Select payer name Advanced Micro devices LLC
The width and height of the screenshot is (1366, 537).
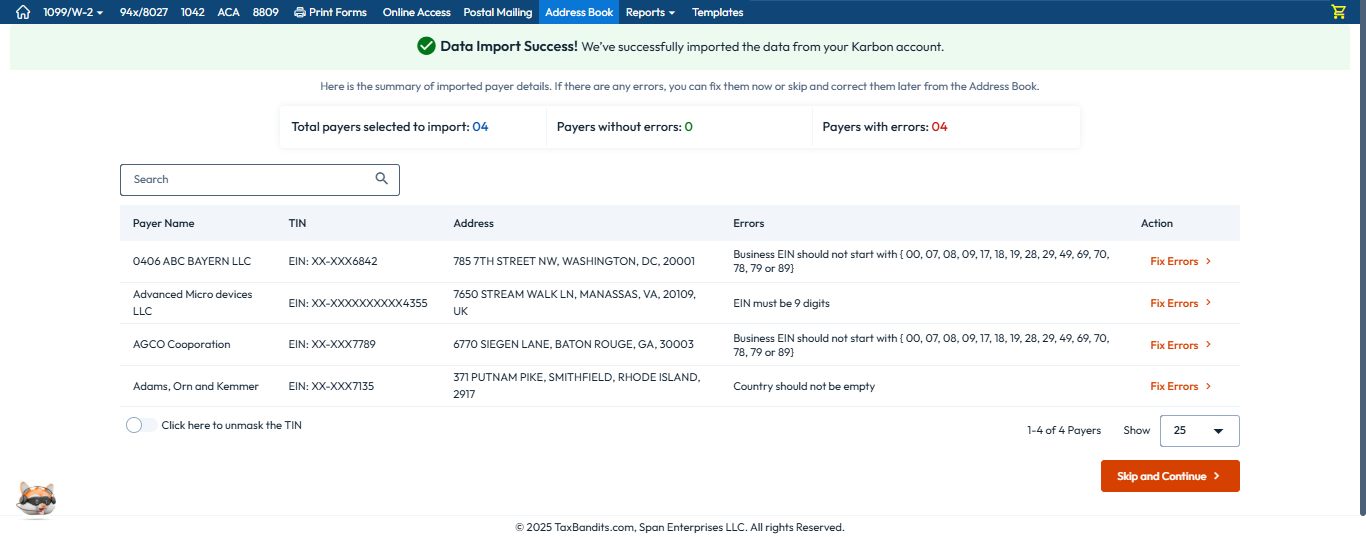pos(193,303)
